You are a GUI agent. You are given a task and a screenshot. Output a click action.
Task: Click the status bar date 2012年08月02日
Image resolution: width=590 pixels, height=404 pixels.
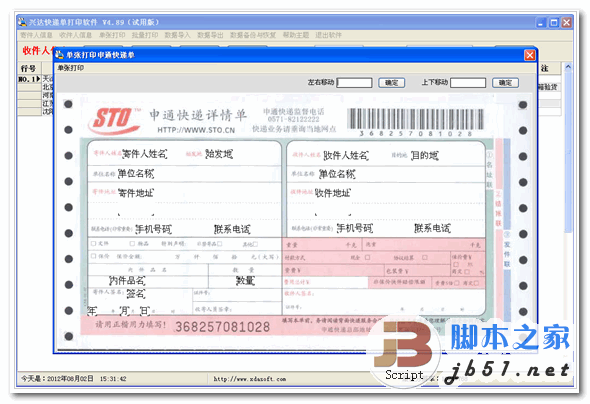tap(70, 378)
